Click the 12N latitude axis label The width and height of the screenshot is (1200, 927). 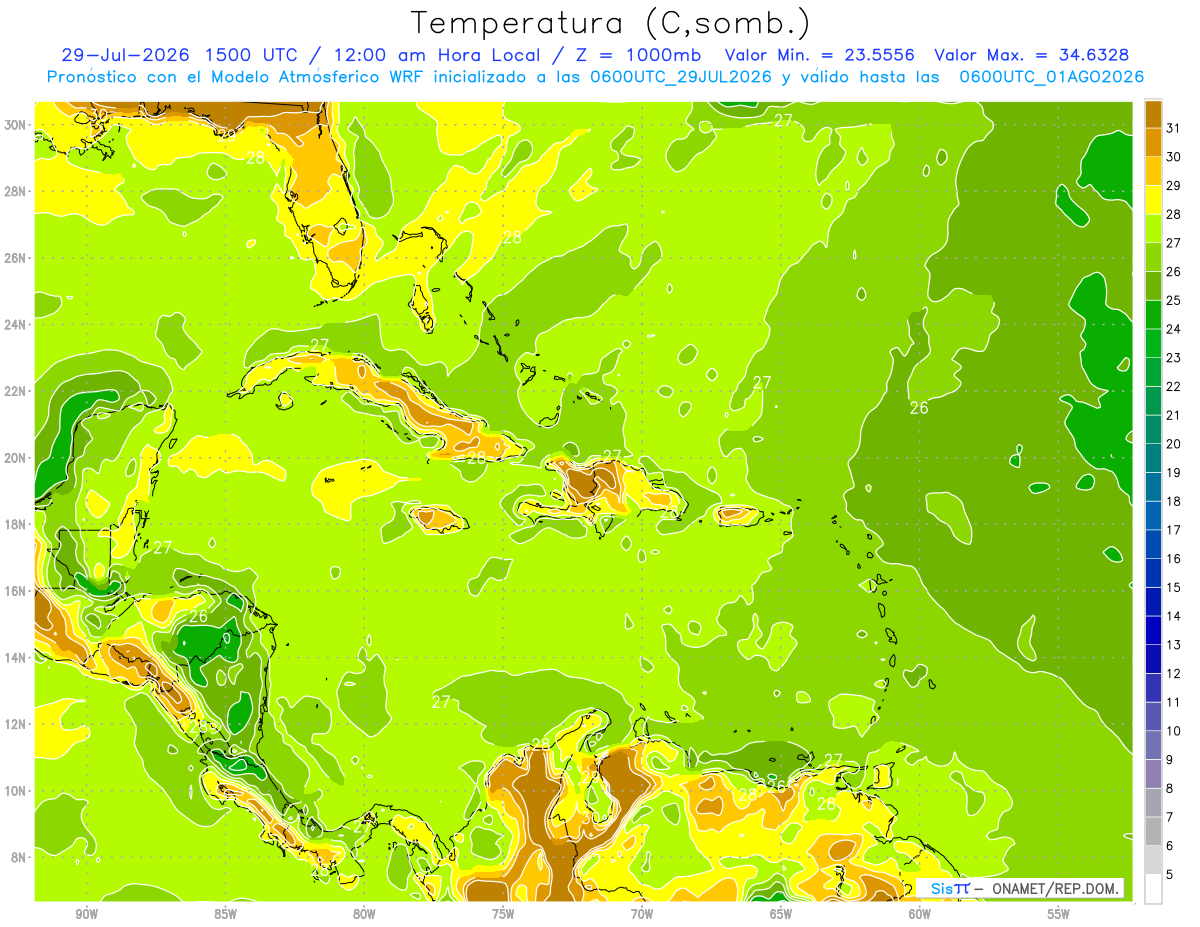click(17, 724)
